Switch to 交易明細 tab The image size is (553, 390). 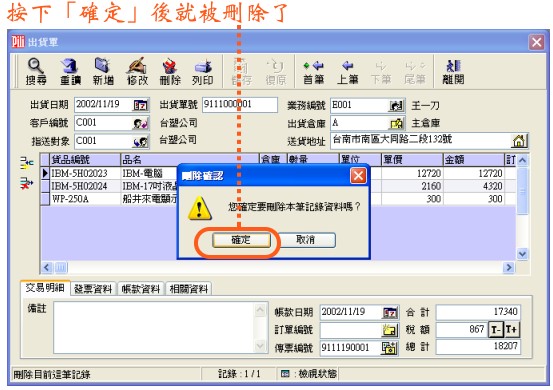45,288
